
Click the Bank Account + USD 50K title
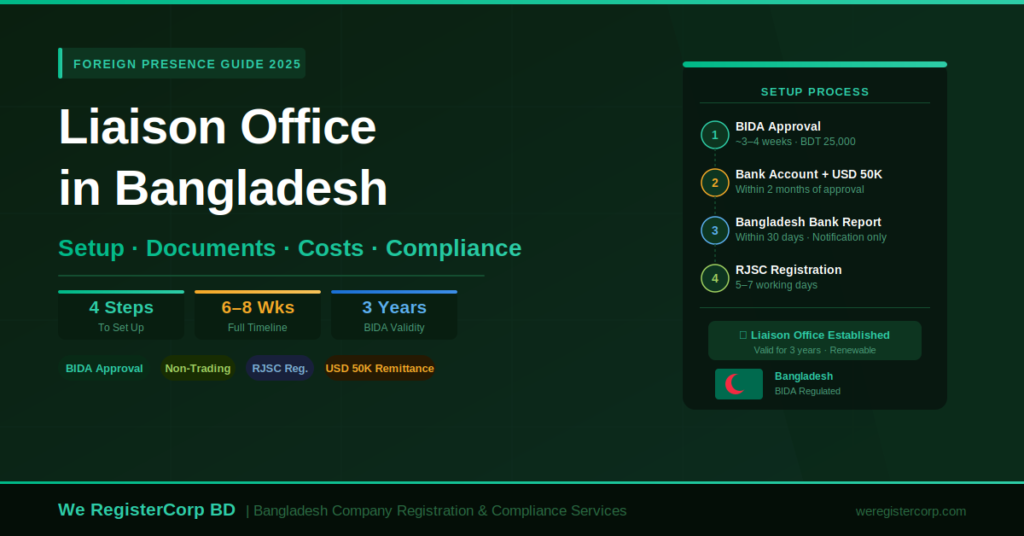808,174
